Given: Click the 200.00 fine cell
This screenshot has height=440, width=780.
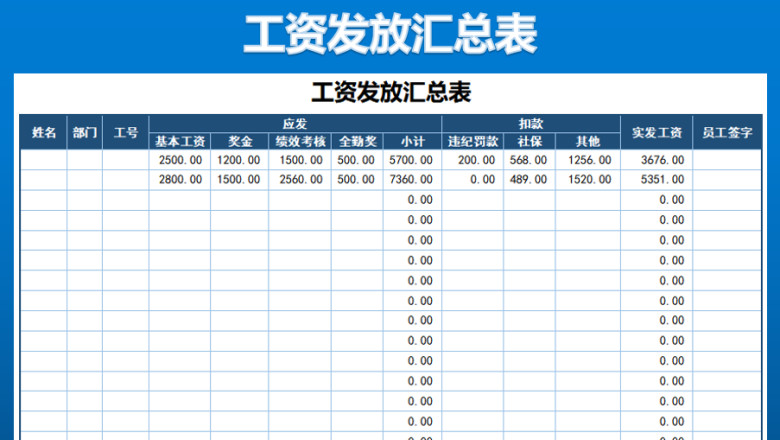Looking at the screenshot, I should [473, 160].
